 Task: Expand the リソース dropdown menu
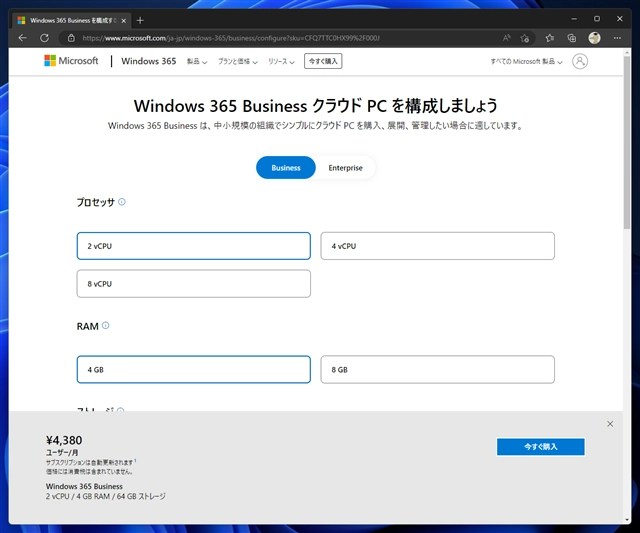281,61
